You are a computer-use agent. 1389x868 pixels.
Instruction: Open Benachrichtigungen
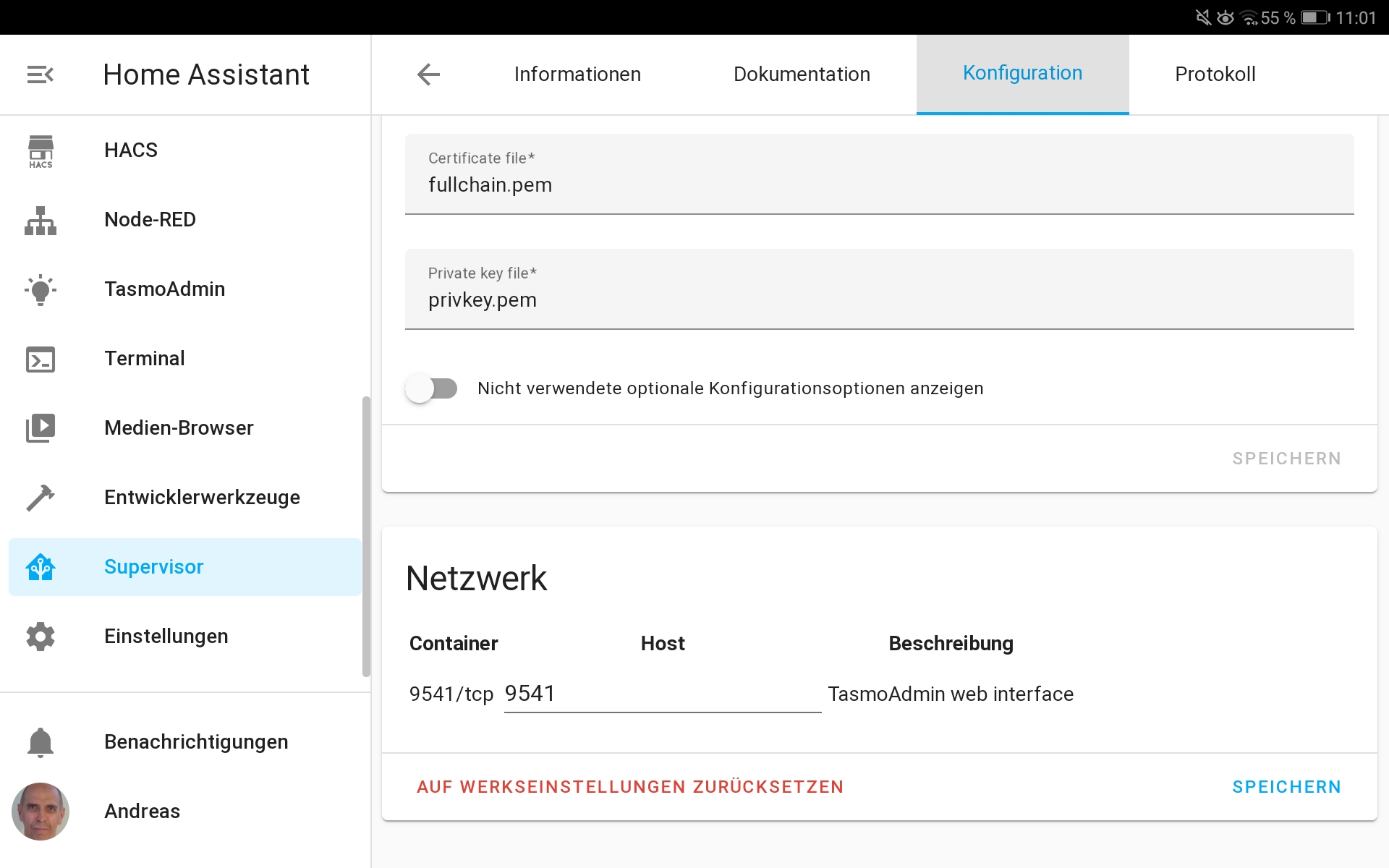point(195,741)
